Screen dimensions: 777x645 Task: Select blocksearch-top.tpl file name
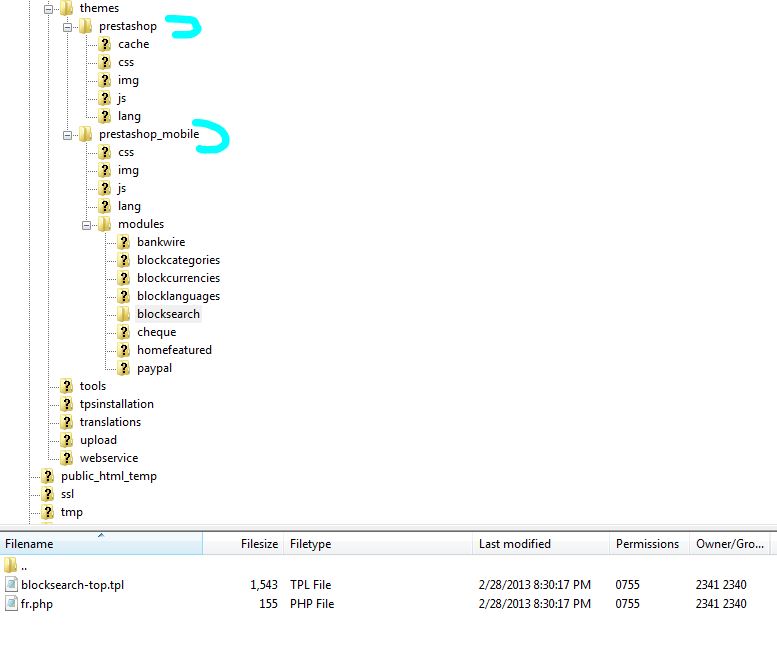[72, 585]
